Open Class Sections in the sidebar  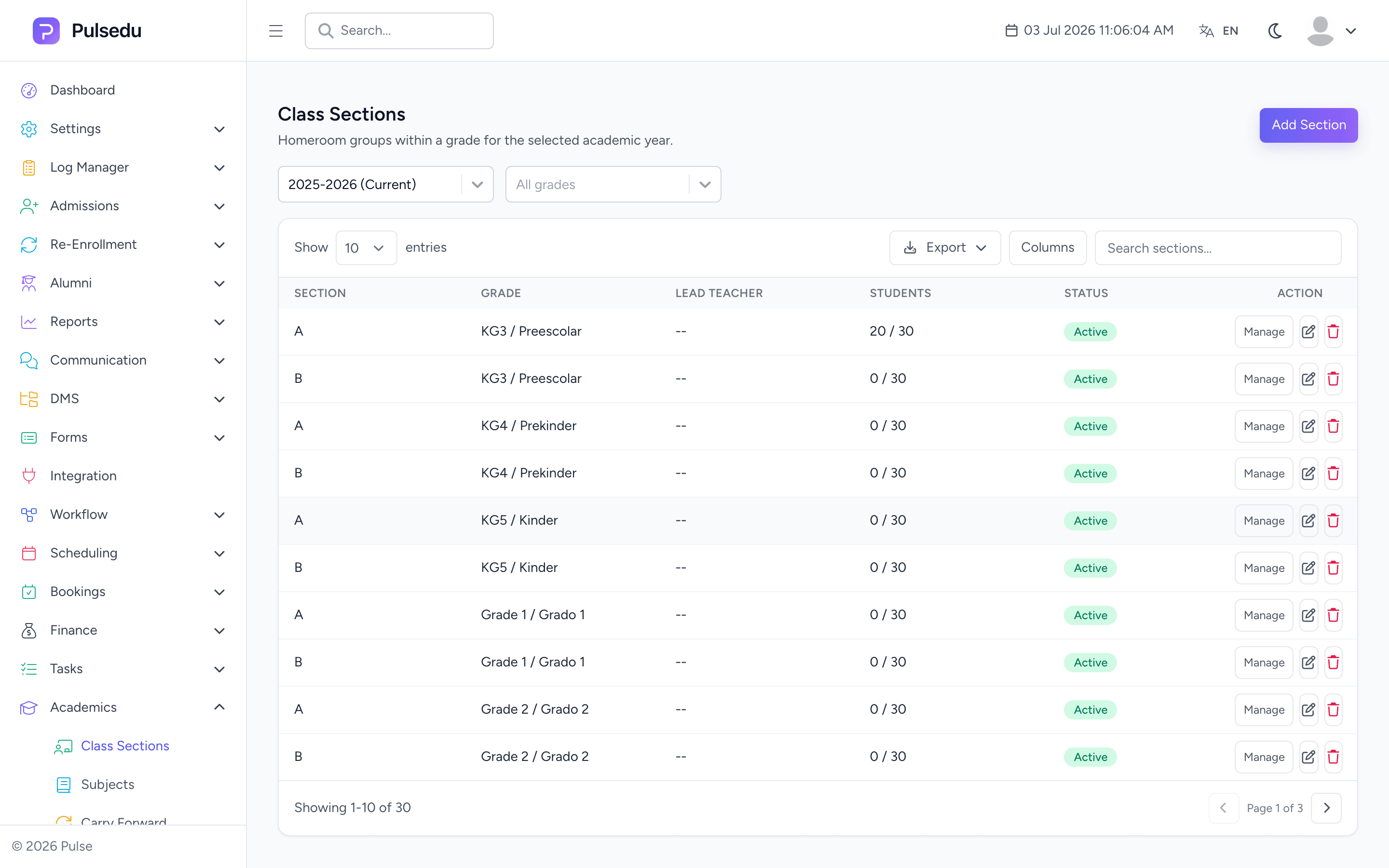pyautogui.click(x=125, y=746)
